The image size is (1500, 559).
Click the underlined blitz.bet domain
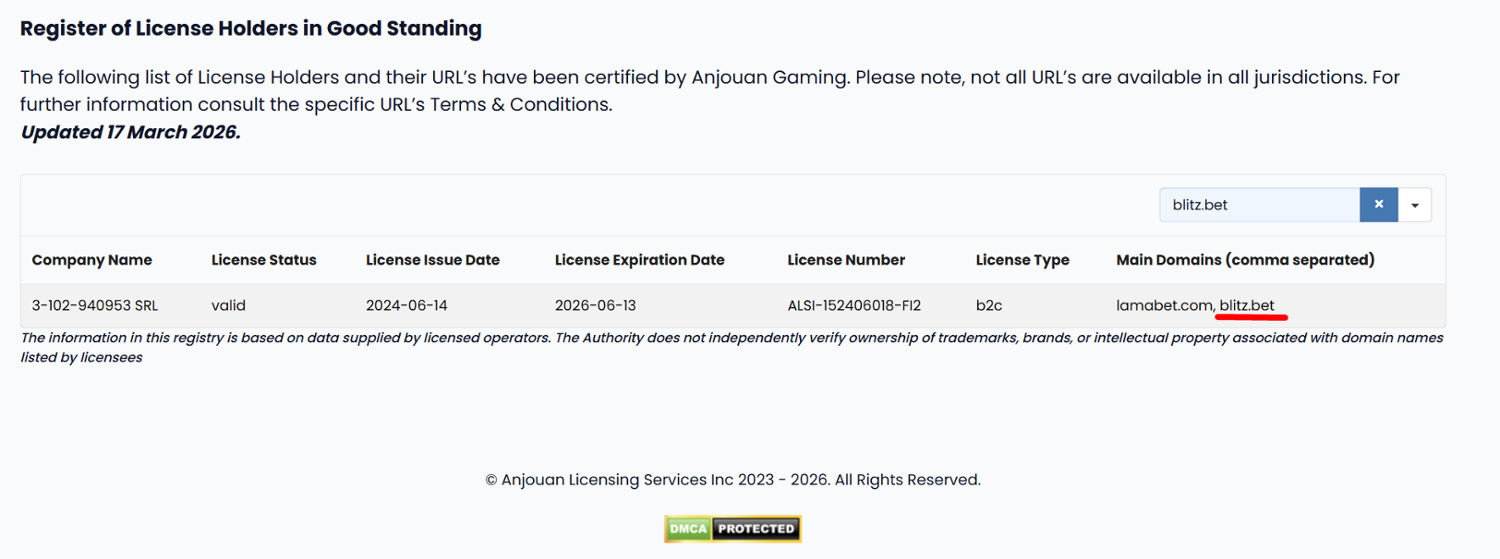coord(1247,306)
